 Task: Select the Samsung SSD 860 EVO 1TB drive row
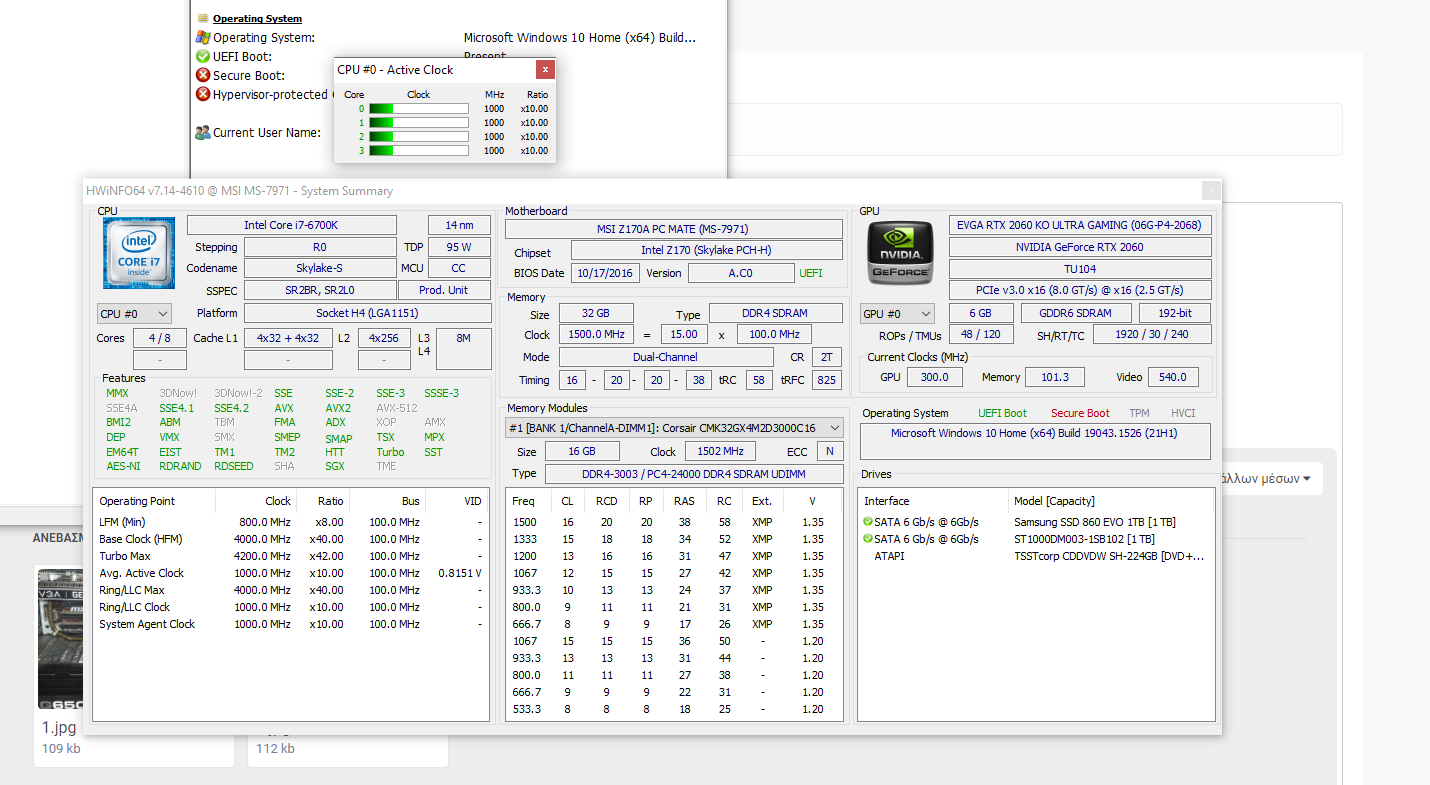[x=1036, y=522]
